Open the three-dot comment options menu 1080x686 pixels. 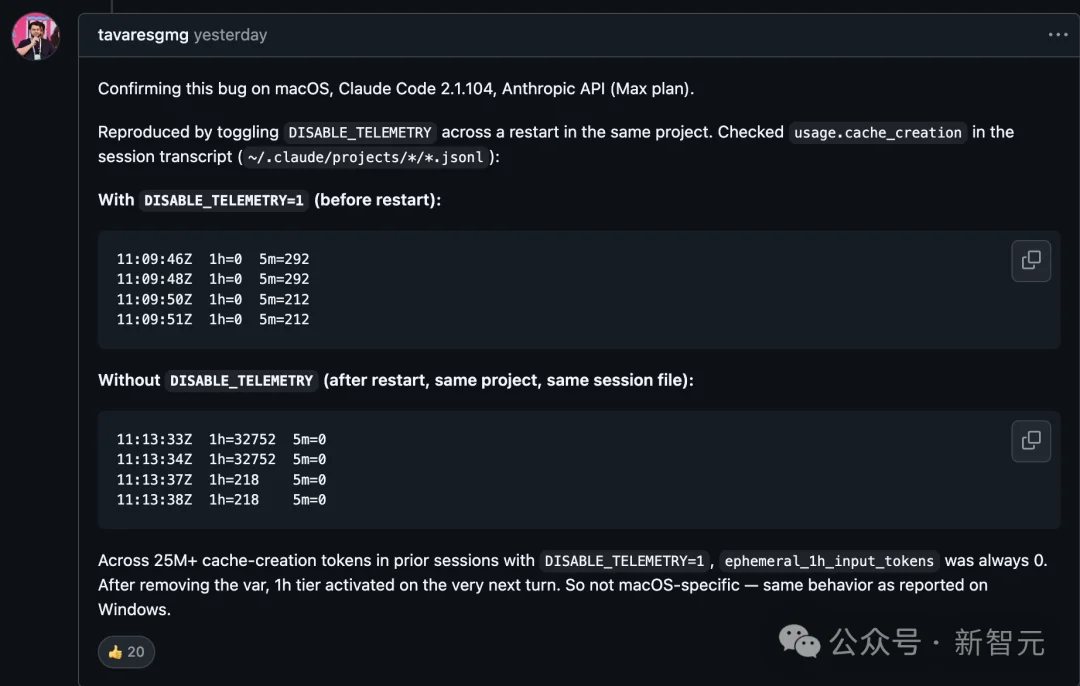pos(1058,35)
